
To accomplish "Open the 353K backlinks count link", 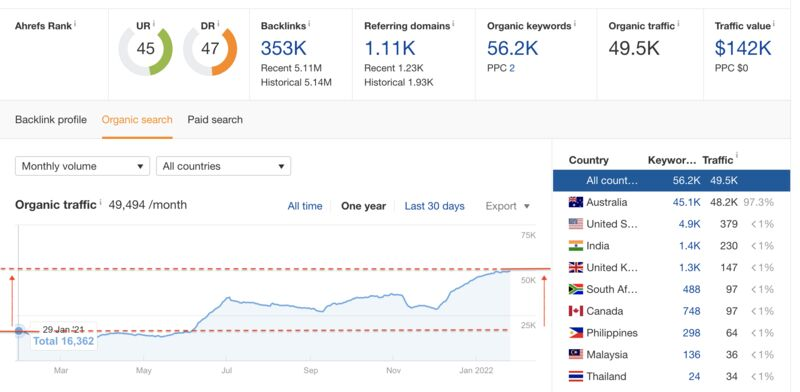I will (284, 48).
